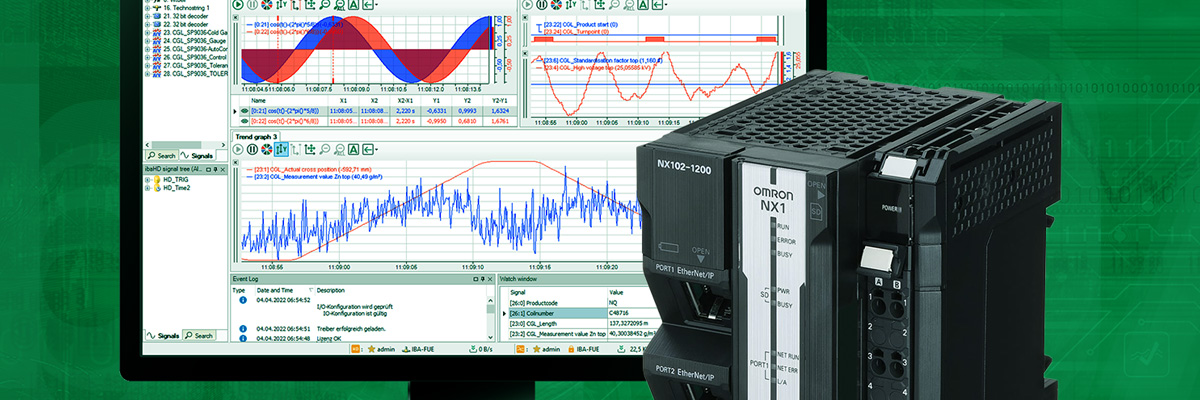The width and height of the screenshot is (1200, 400).
Task: Open the color wheel in the Trend graph 3 toolbar
Action: pyautogui.click(x=267, y=149)
